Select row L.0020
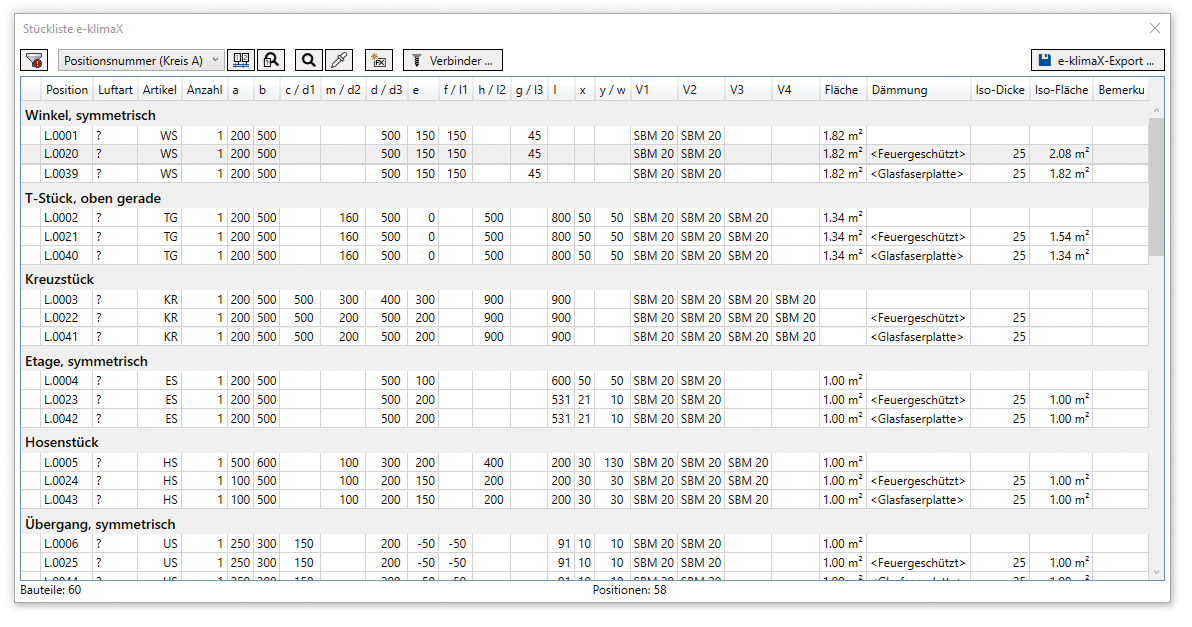 coord(61,154)
